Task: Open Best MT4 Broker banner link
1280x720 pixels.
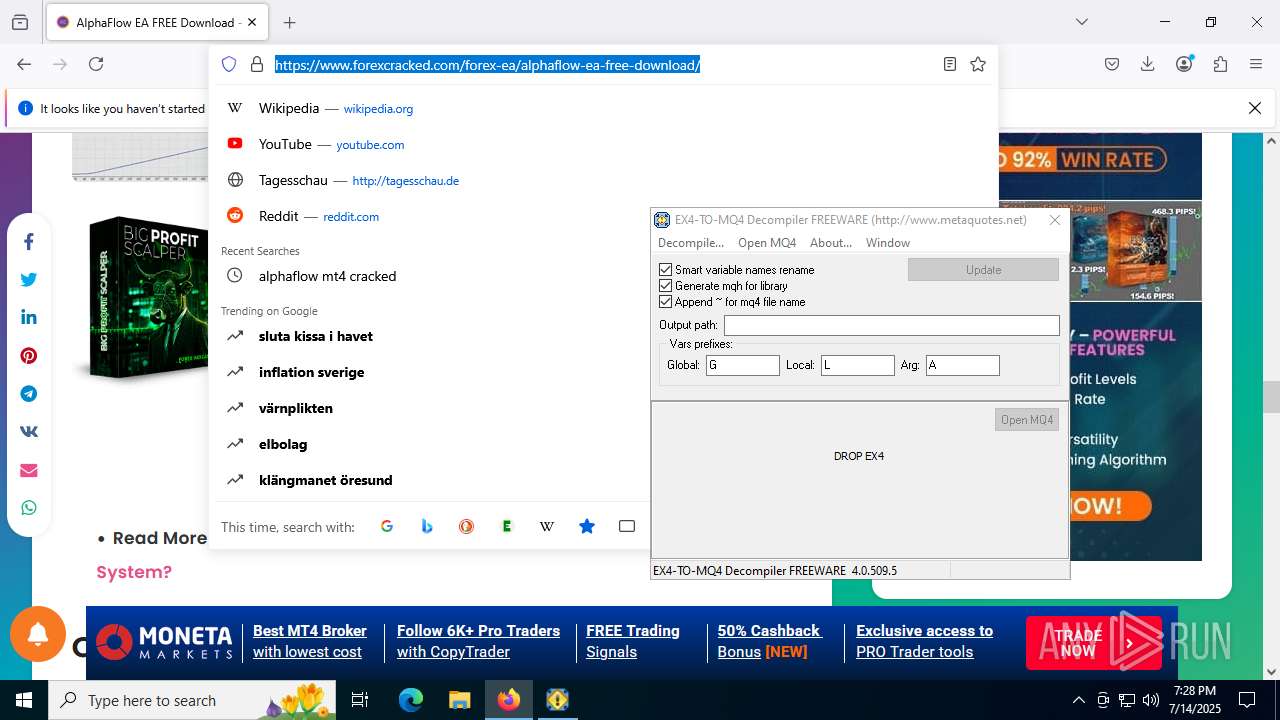Action: tap(310, 641)
